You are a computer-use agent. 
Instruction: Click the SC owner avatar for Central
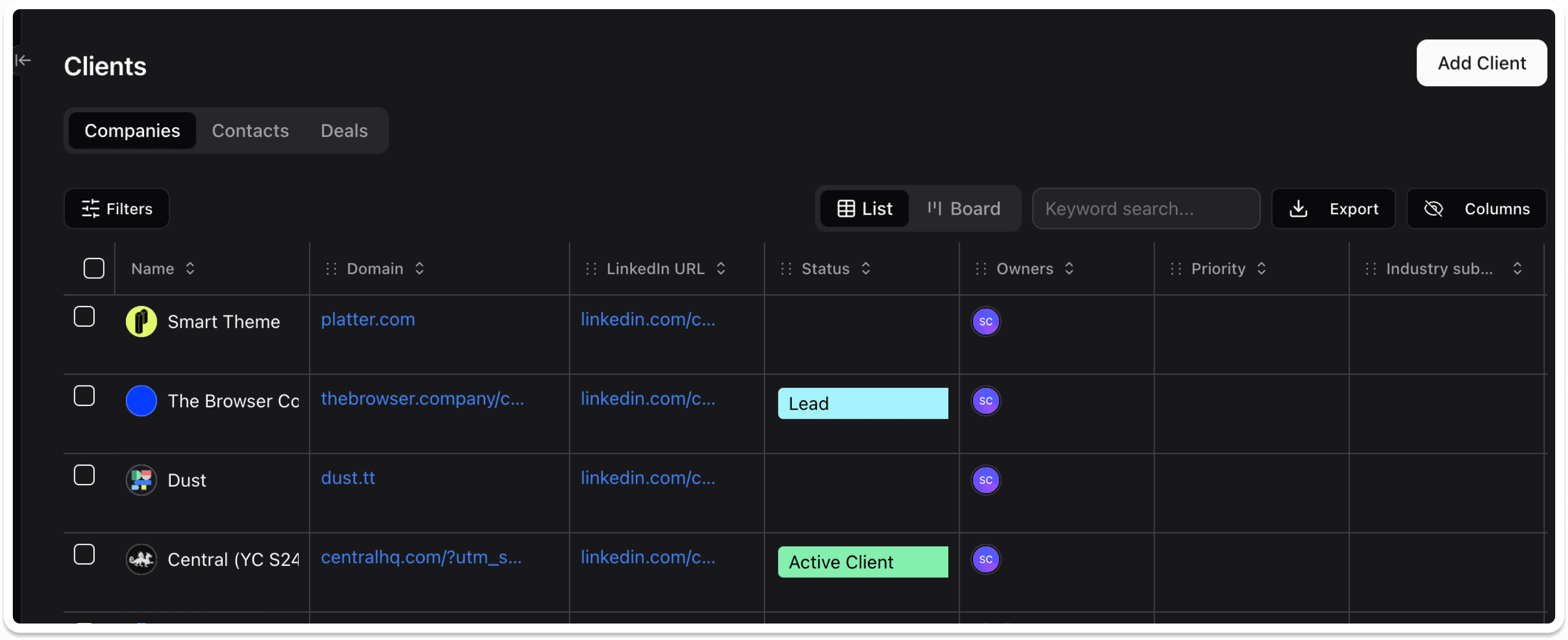986,559
